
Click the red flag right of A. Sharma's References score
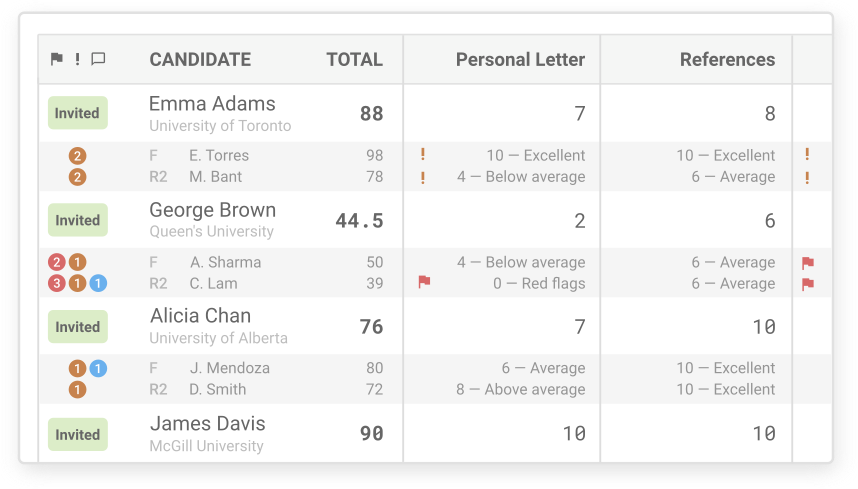pos(808,263)
